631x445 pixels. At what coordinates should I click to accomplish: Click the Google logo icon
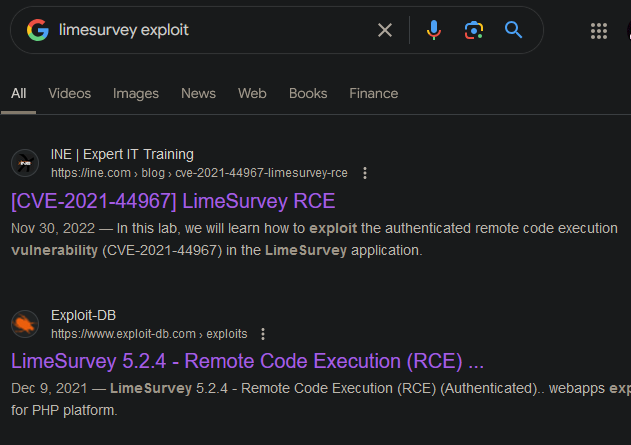click(38, 30)
